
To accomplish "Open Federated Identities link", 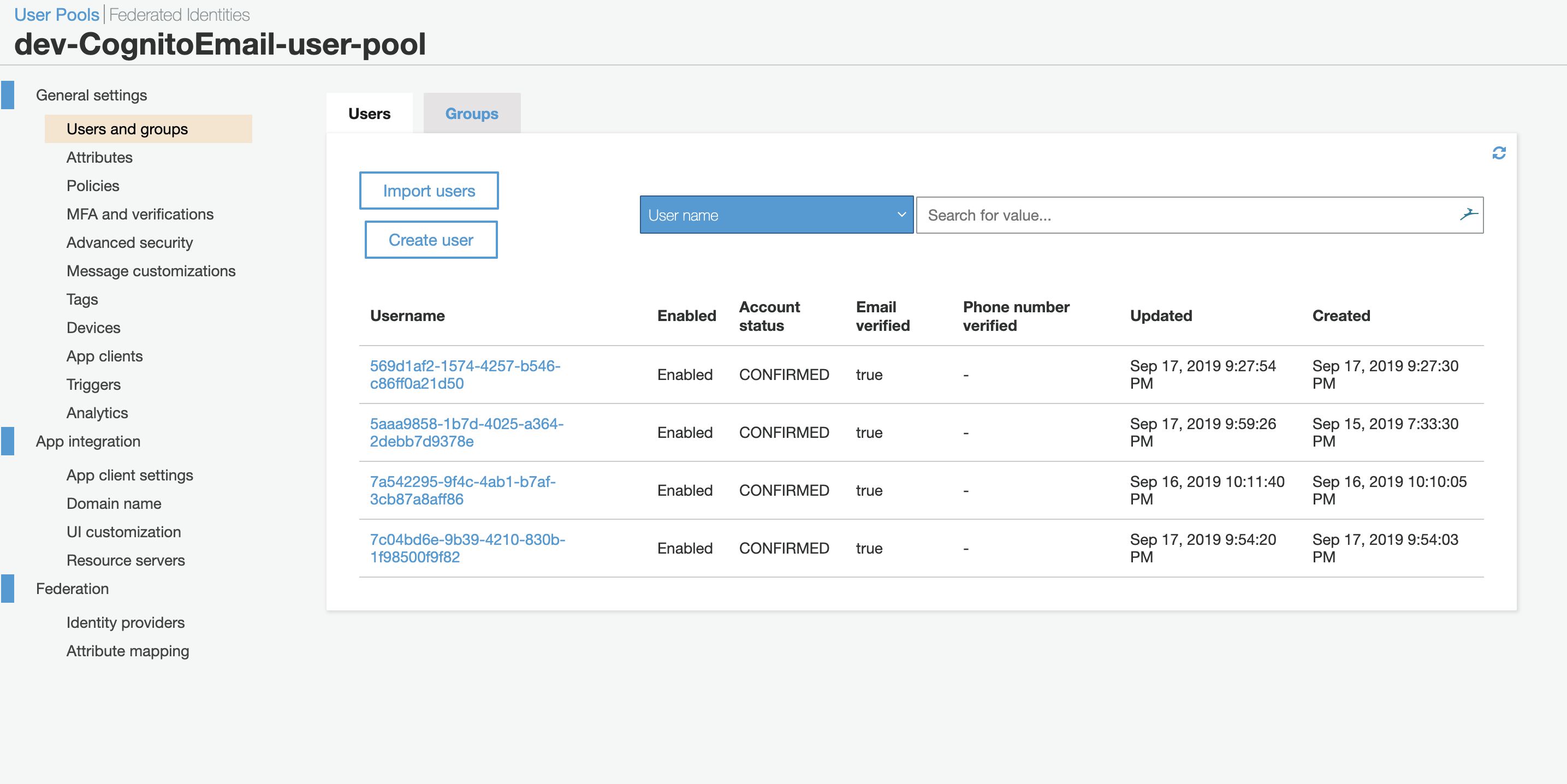I will tap(180, 15).
